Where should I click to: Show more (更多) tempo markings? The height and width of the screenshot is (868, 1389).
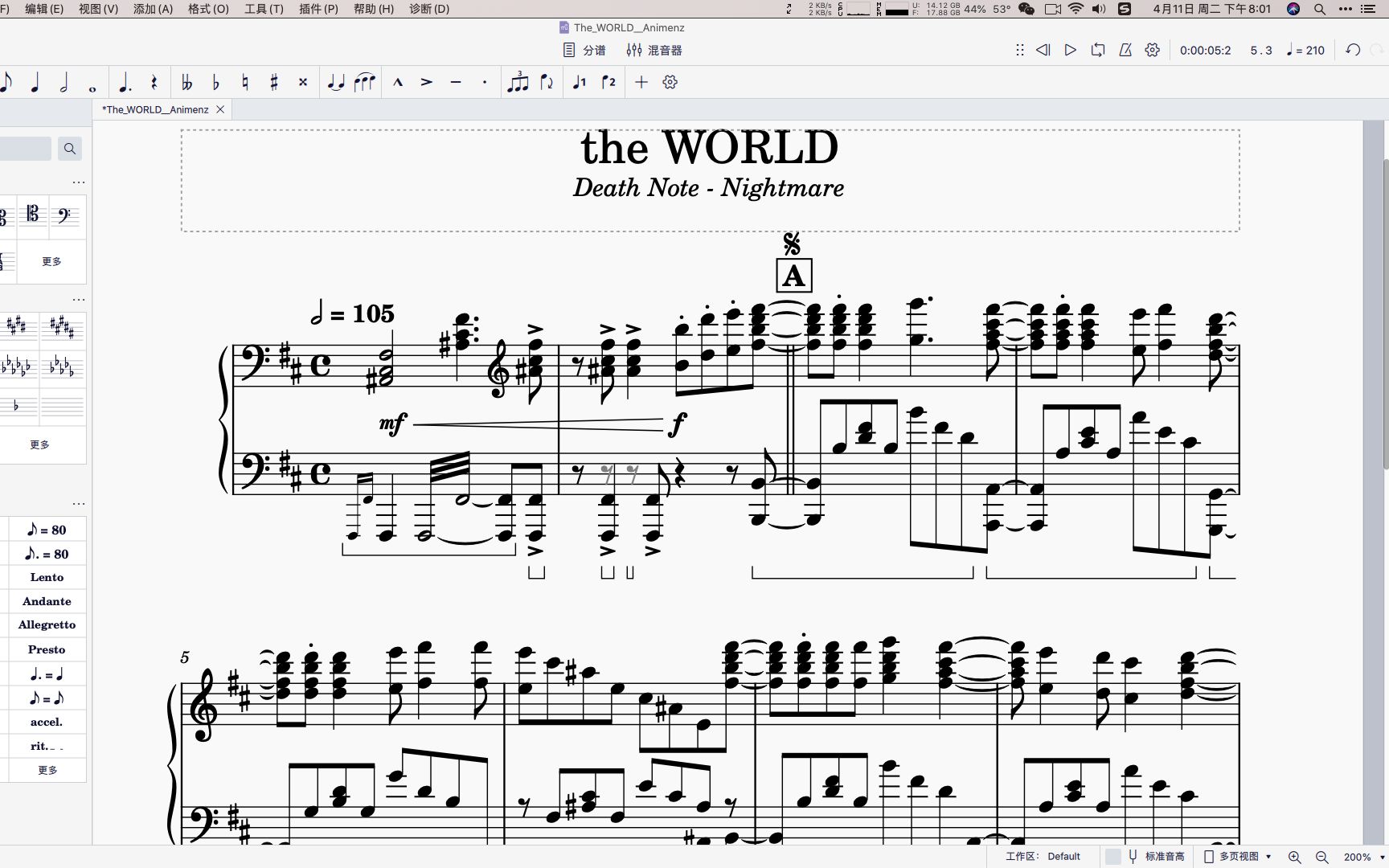pyautogui.click(x=47, y=770)
